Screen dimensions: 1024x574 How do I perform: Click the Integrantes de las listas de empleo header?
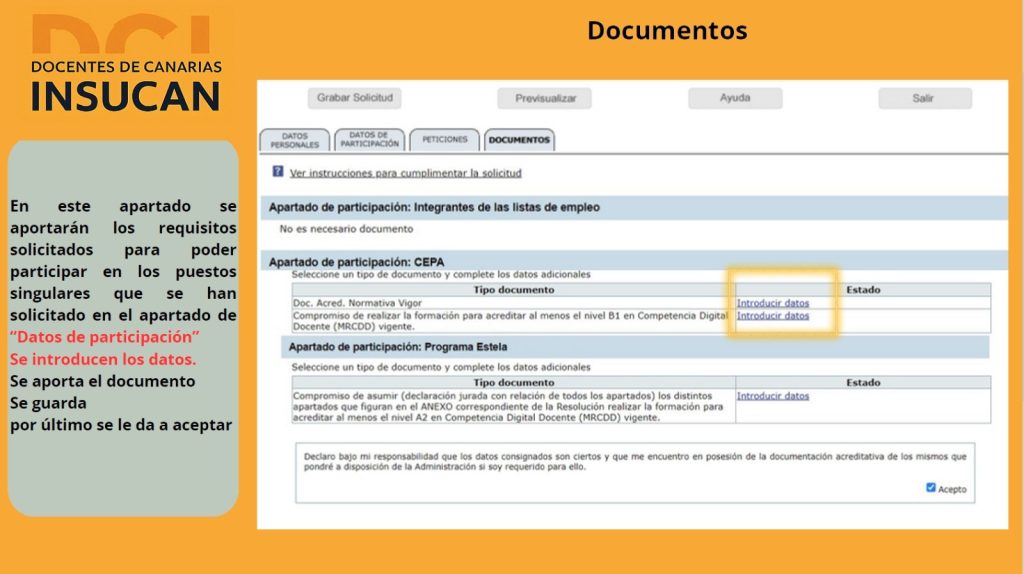[434, 207]
